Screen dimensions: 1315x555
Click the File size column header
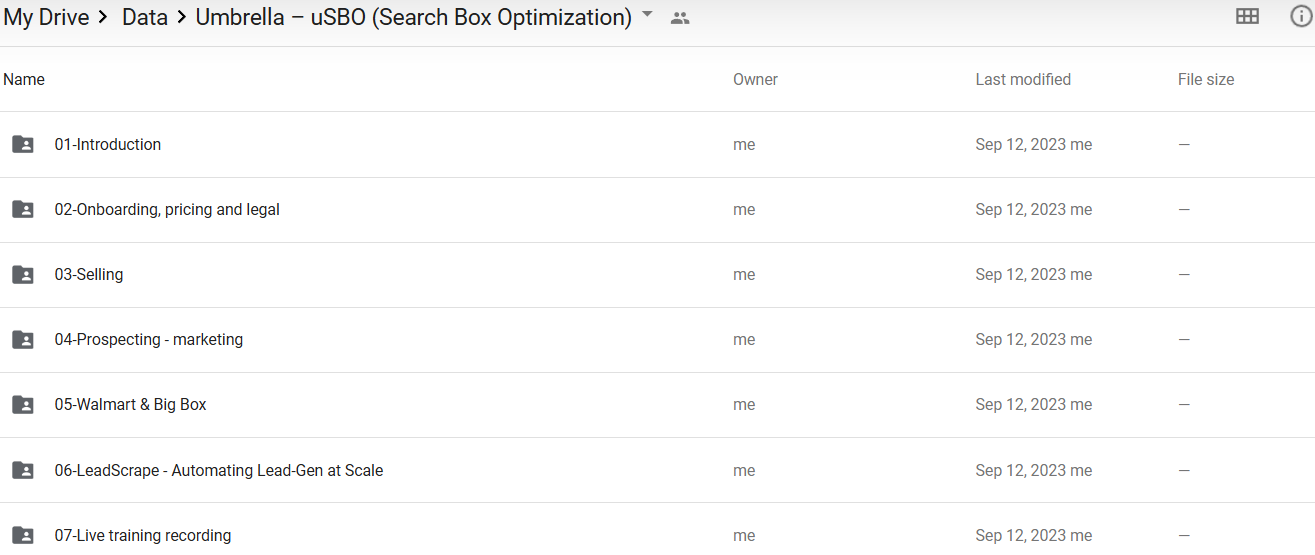click(1205, 79)
